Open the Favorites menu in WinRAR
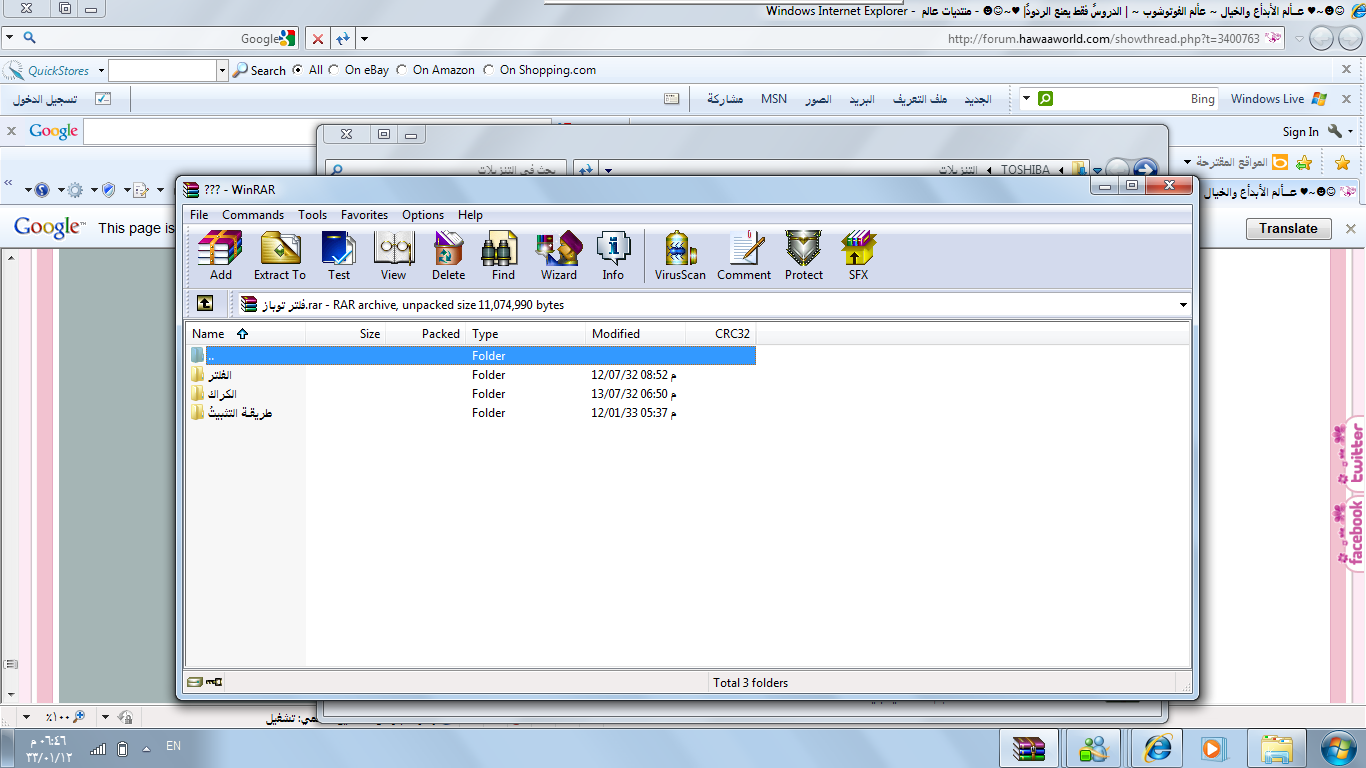The image size is (1366, 768). pos(364,215)
